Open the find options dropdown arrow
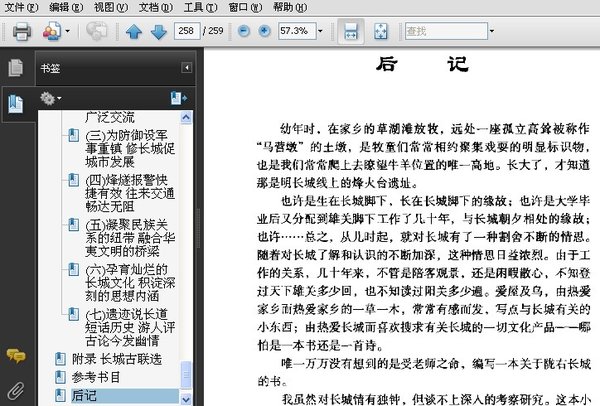The image size is (600, 406). (492, 31)
